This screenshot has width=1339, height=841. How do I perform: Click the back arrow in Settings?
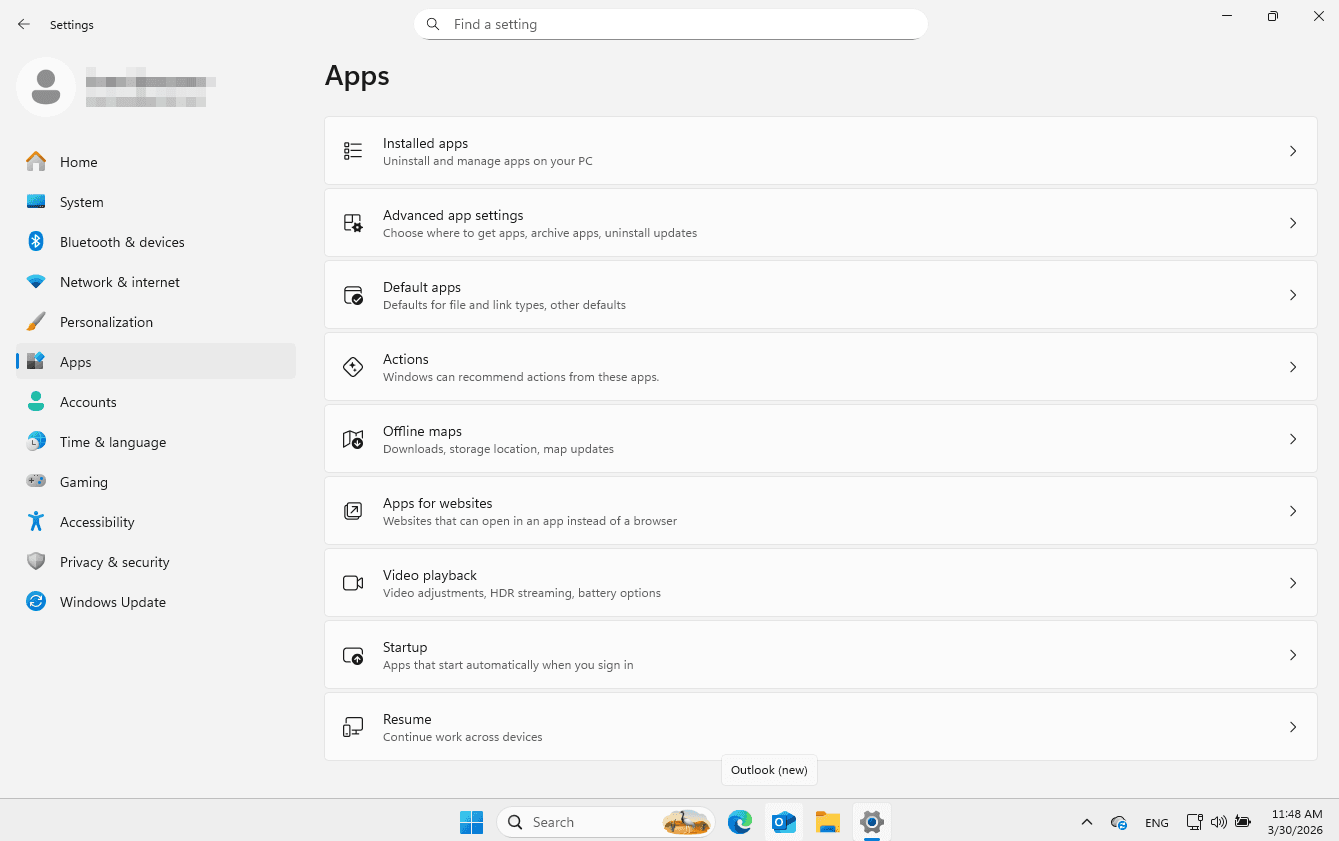point(24,25)
